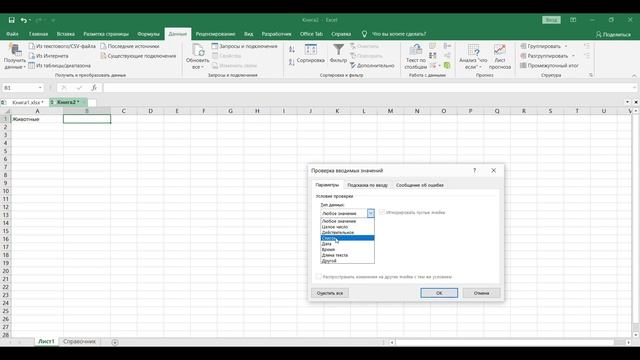
Task: Collapse the ribbon with the chevron
Action: (x=634, y=76)
